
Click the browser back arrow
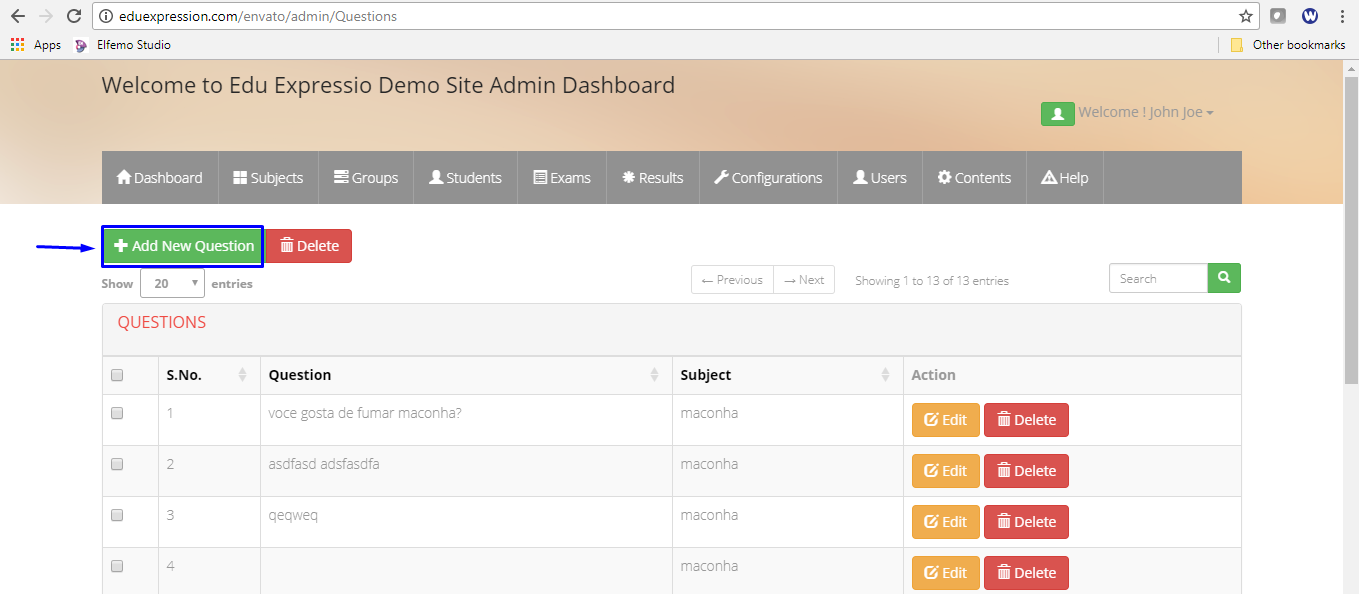[x=18, y=16]
